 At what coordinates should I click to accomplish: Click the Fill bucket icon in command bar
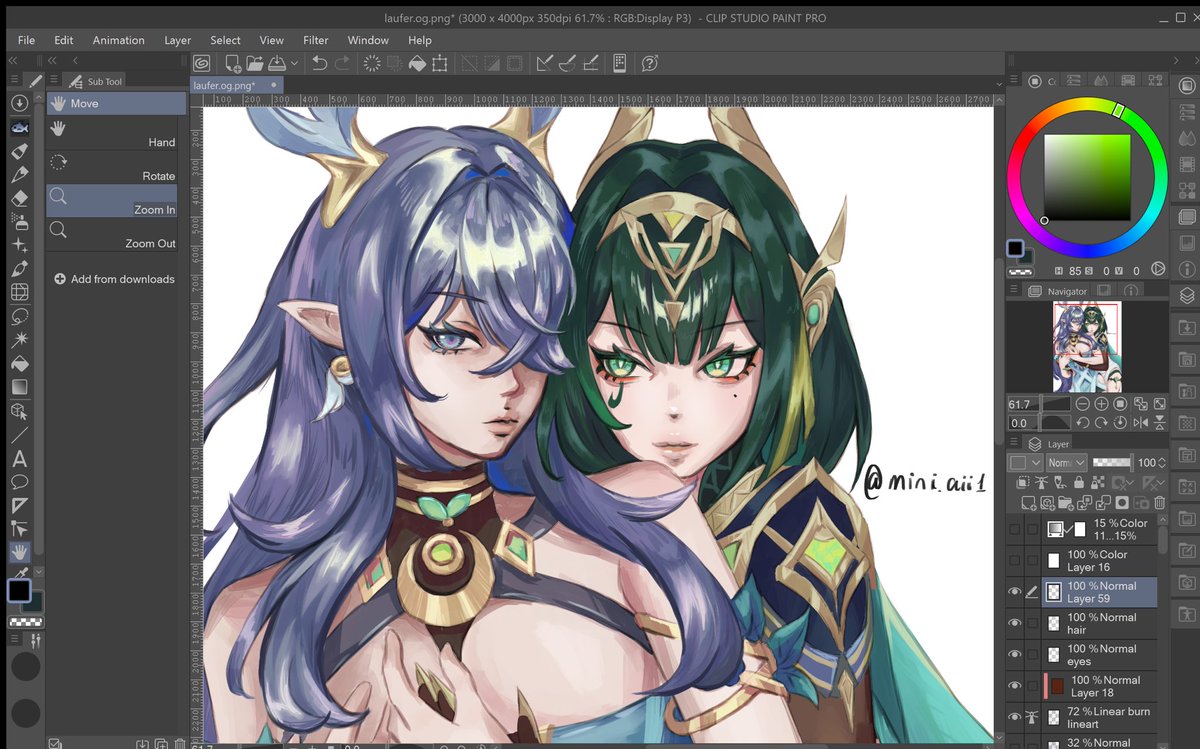click(416, 63)
